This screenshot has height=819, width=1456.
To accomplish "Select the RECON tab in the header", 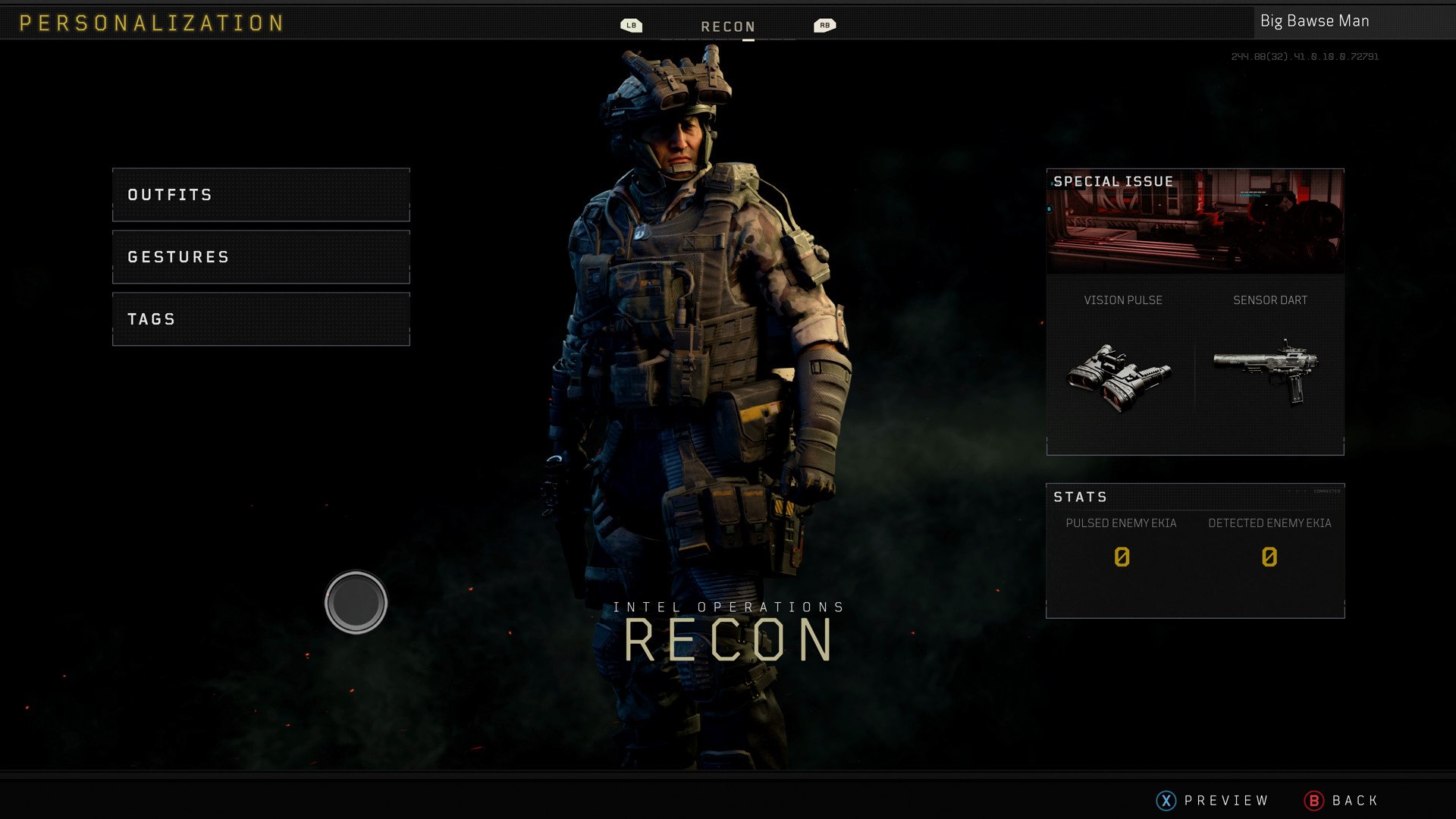I will pyautogui.click(x=727, y=27).
